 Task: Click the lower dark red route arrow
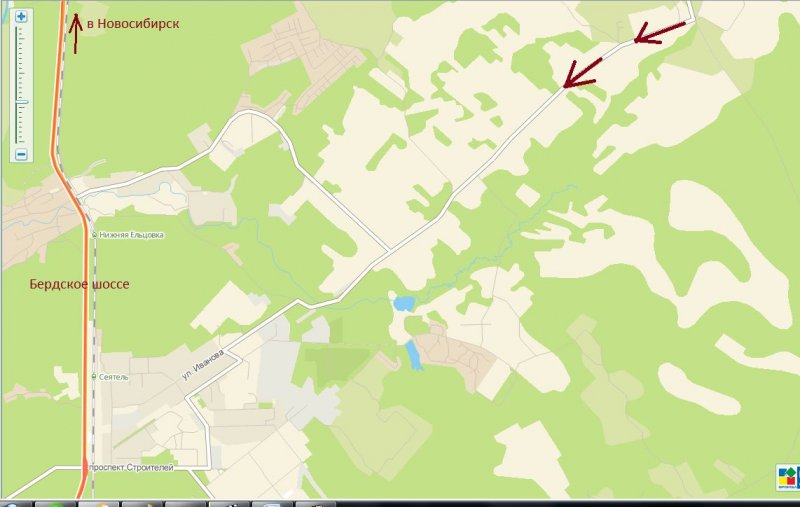(583, 73)
